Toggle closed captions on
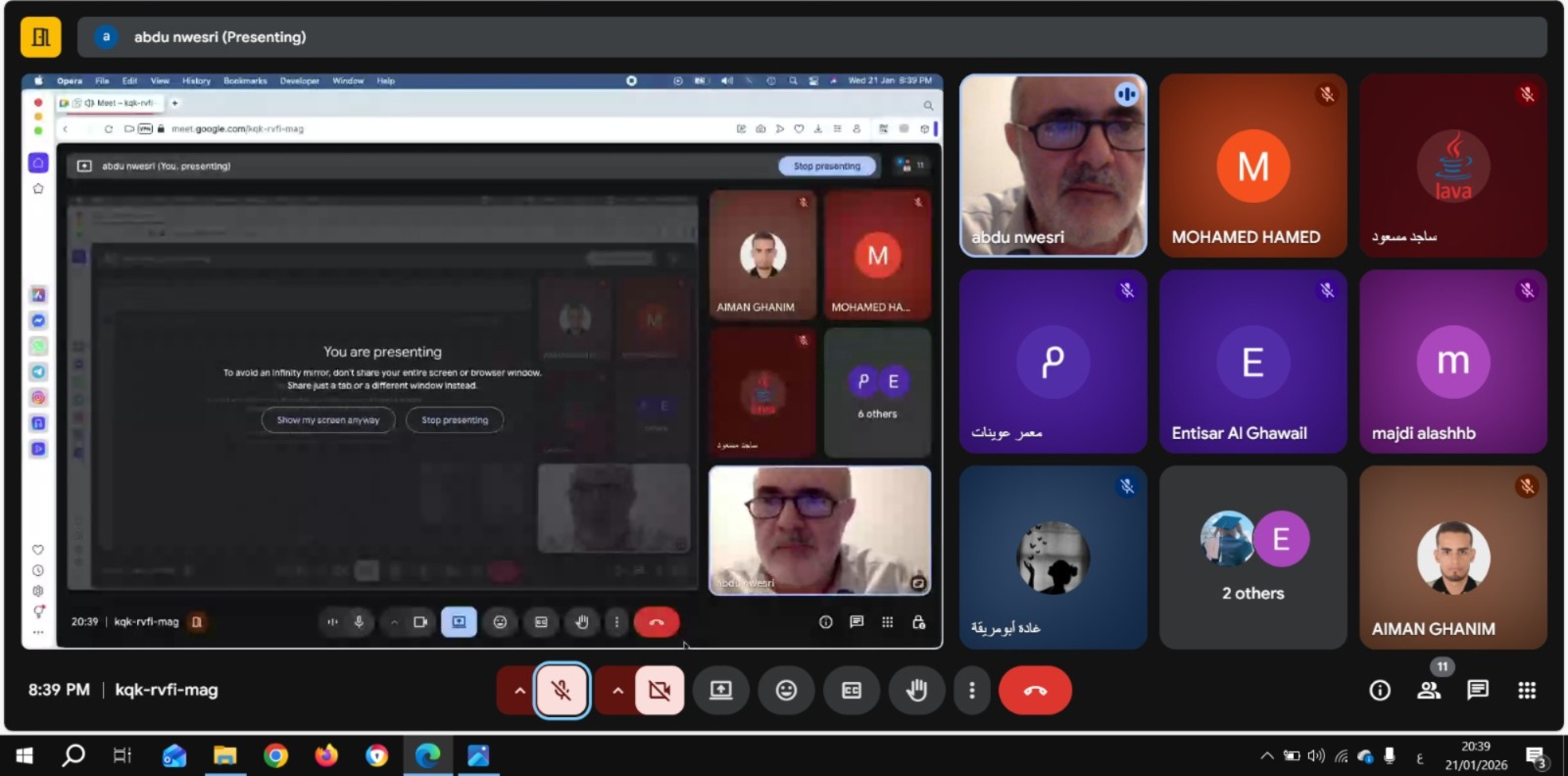Screen dimensions: 1568x776 851,691
